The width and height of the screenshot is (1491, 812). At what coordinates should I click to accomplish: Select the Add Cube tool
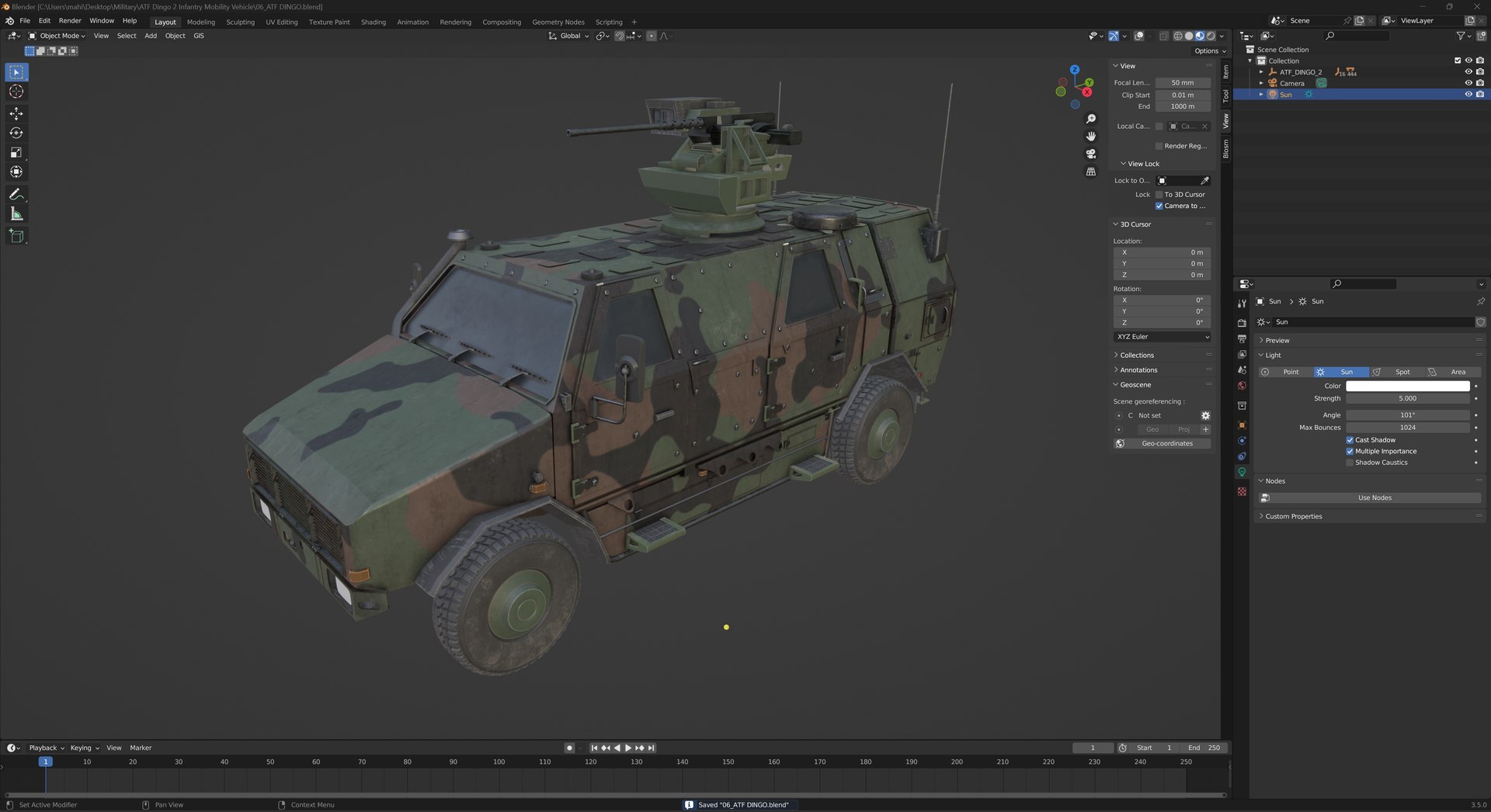pyautogui.click(x=16, y=235)
